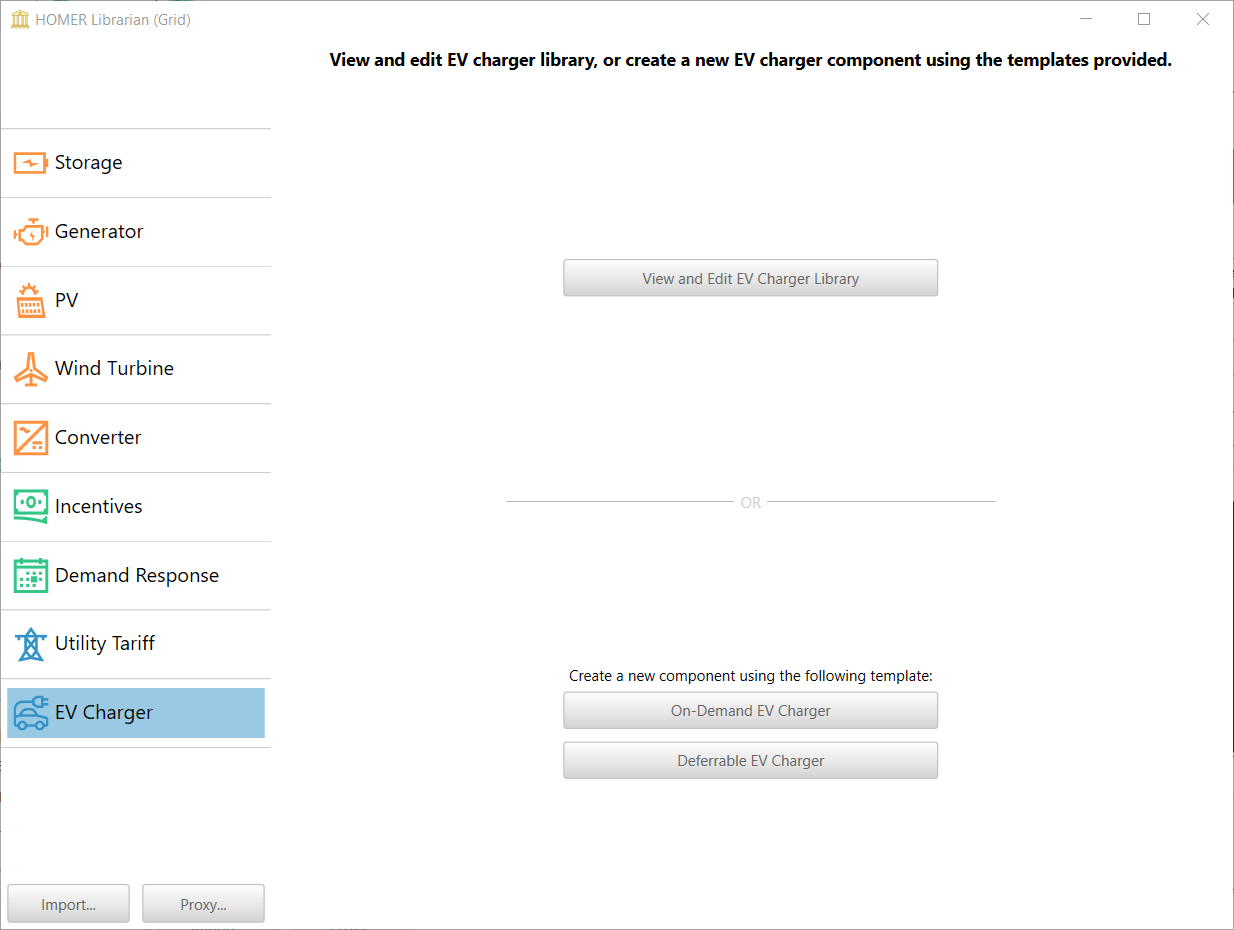Switch to the Generator section
This screenshot has width=1234, height=930.
[x=99, y=232]
